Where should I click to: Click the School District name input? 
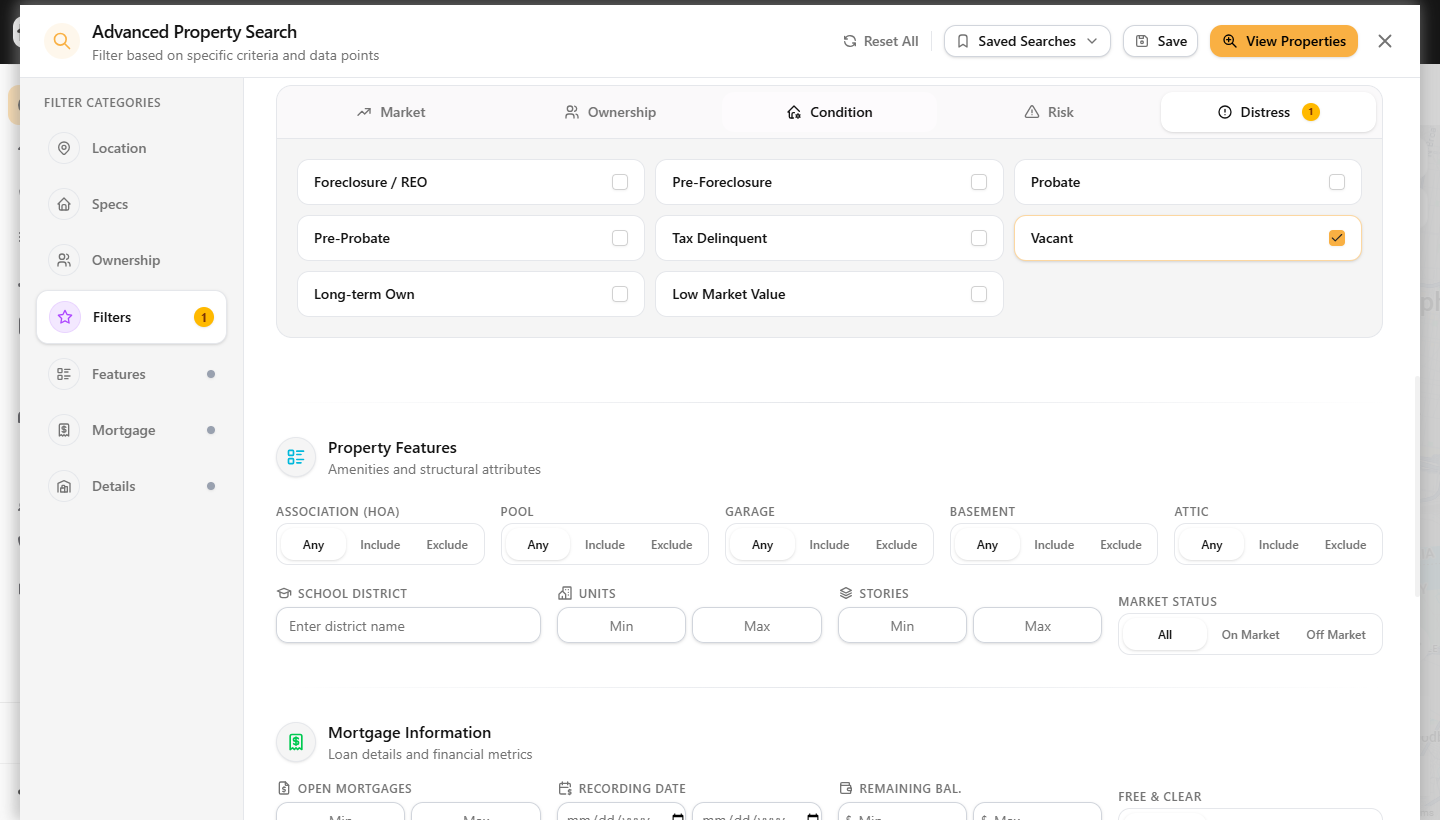(x=408, y=626)
